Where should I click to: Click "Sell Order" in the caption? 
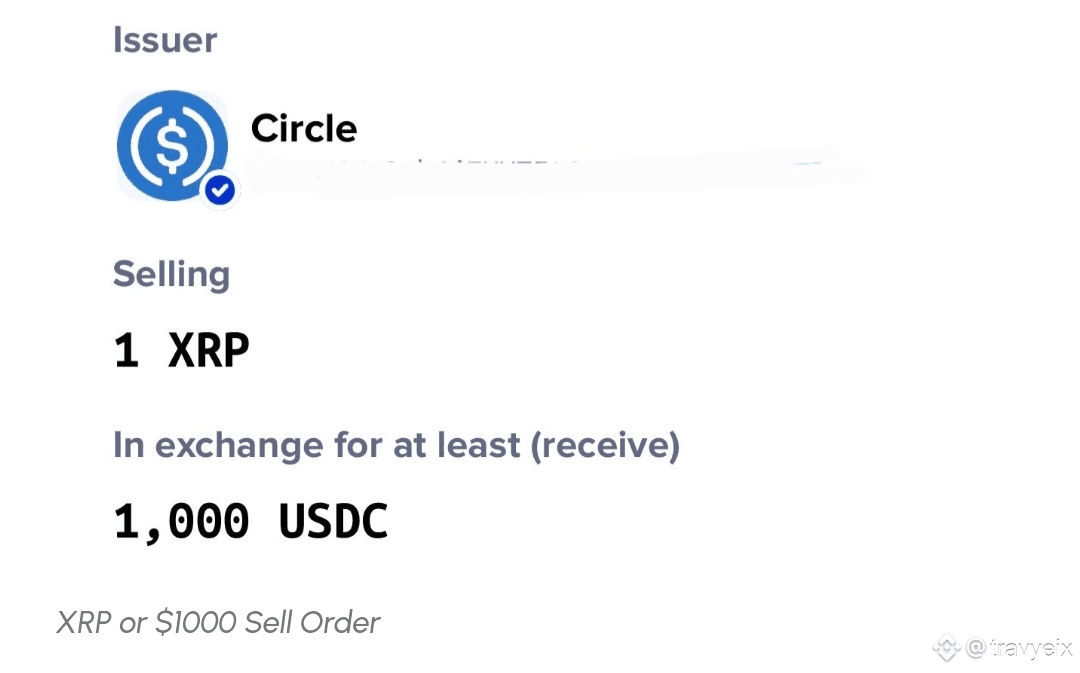pos(314,623)
